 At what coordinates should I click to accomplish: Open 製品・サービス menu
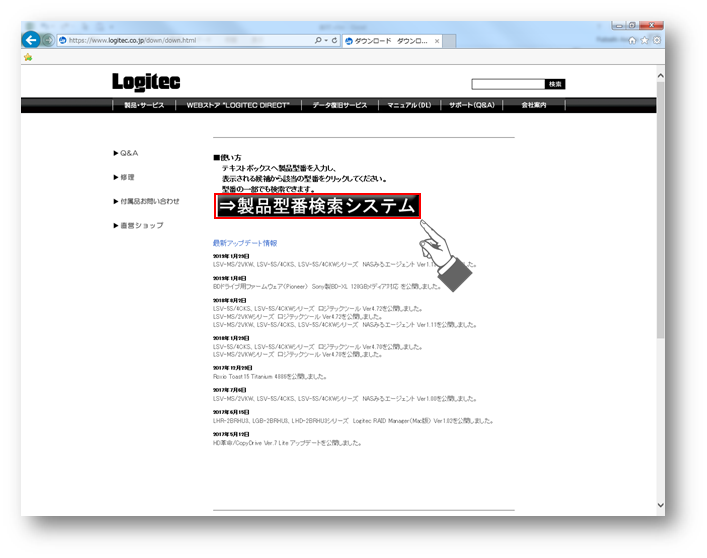(x=144, y=105)
